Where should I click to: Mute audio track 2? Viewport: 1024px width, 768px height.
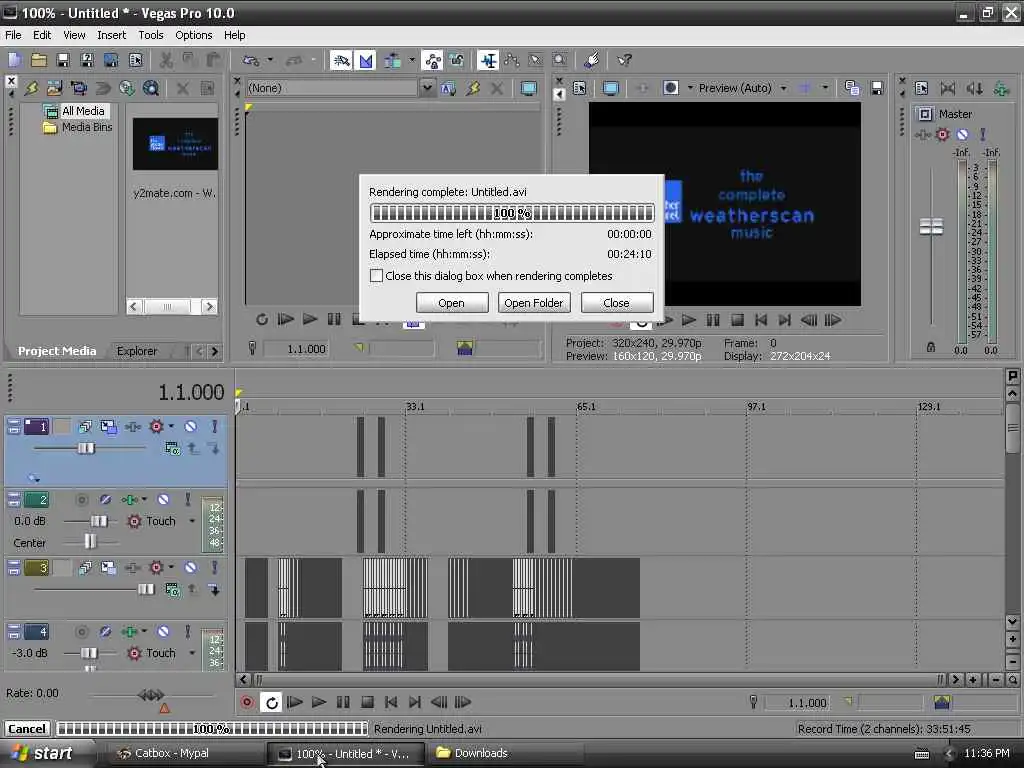click(x=163, y=501)
